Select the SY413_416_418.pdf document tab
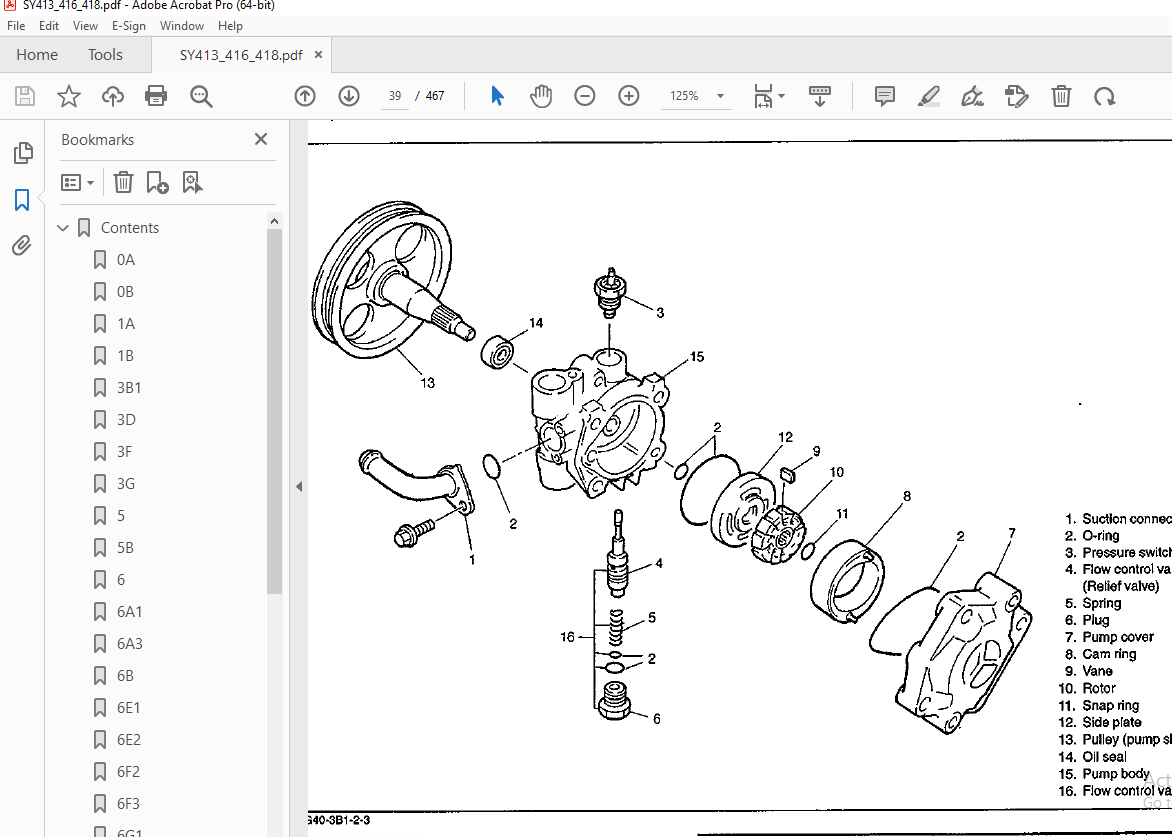The height and width of the screenshot is (837, 1172). [x=241, y=55]
